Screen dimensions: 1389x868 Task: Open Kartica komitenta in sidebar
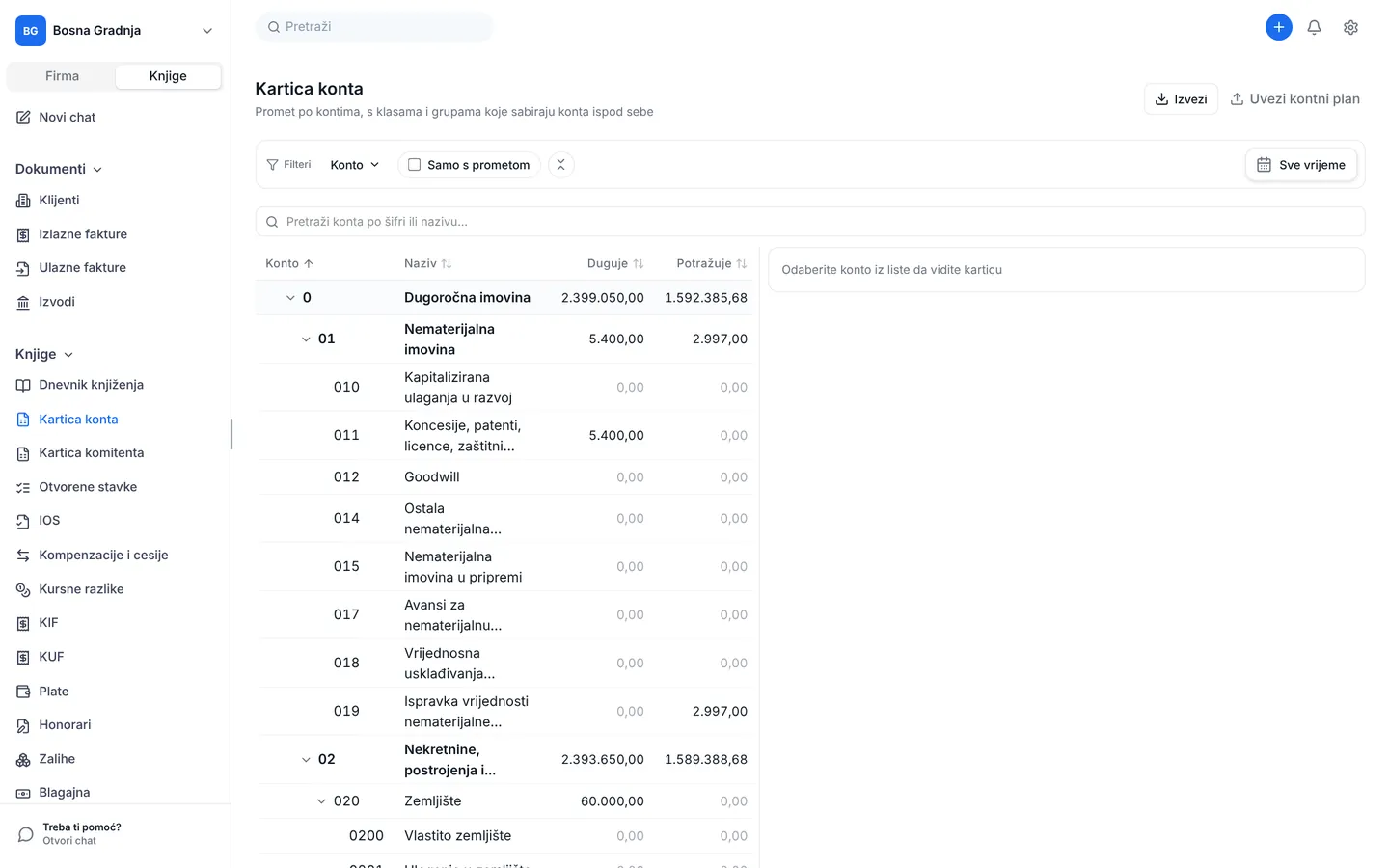pos(92,453)
